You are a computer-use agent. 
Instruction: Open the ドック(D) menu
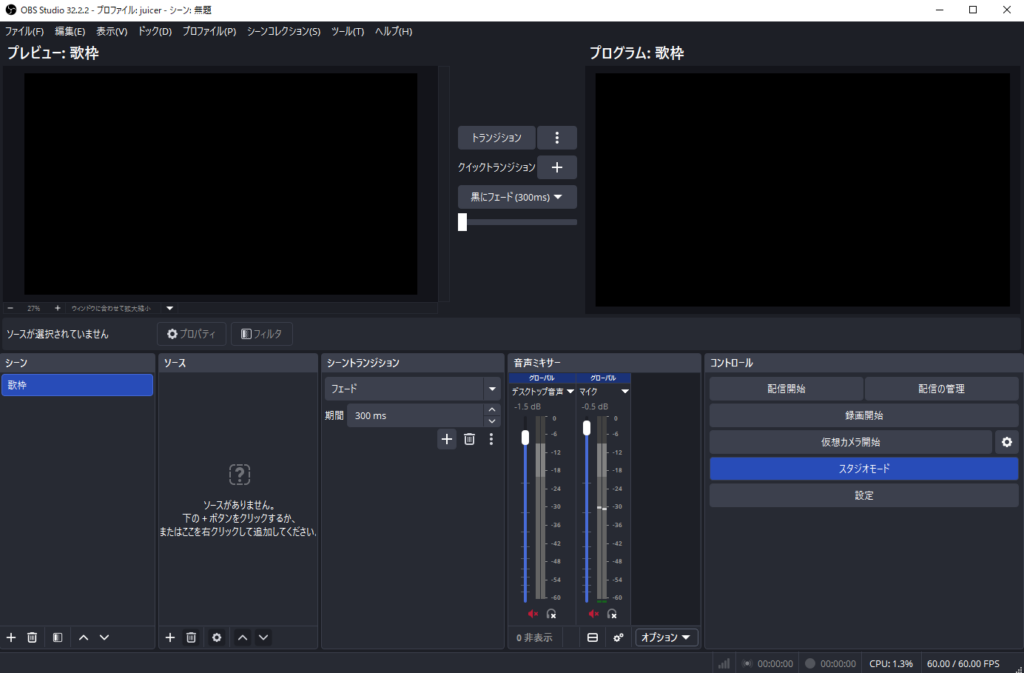(155, 31)
